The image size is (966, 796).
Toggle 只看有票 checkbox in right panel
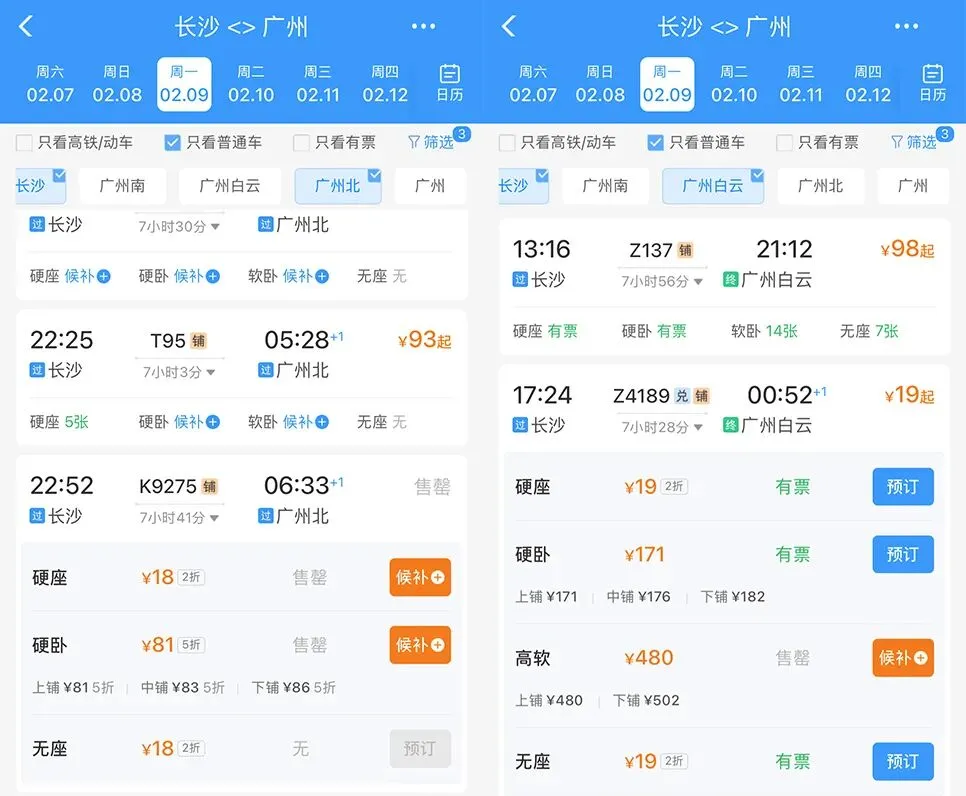coord(784,143)
